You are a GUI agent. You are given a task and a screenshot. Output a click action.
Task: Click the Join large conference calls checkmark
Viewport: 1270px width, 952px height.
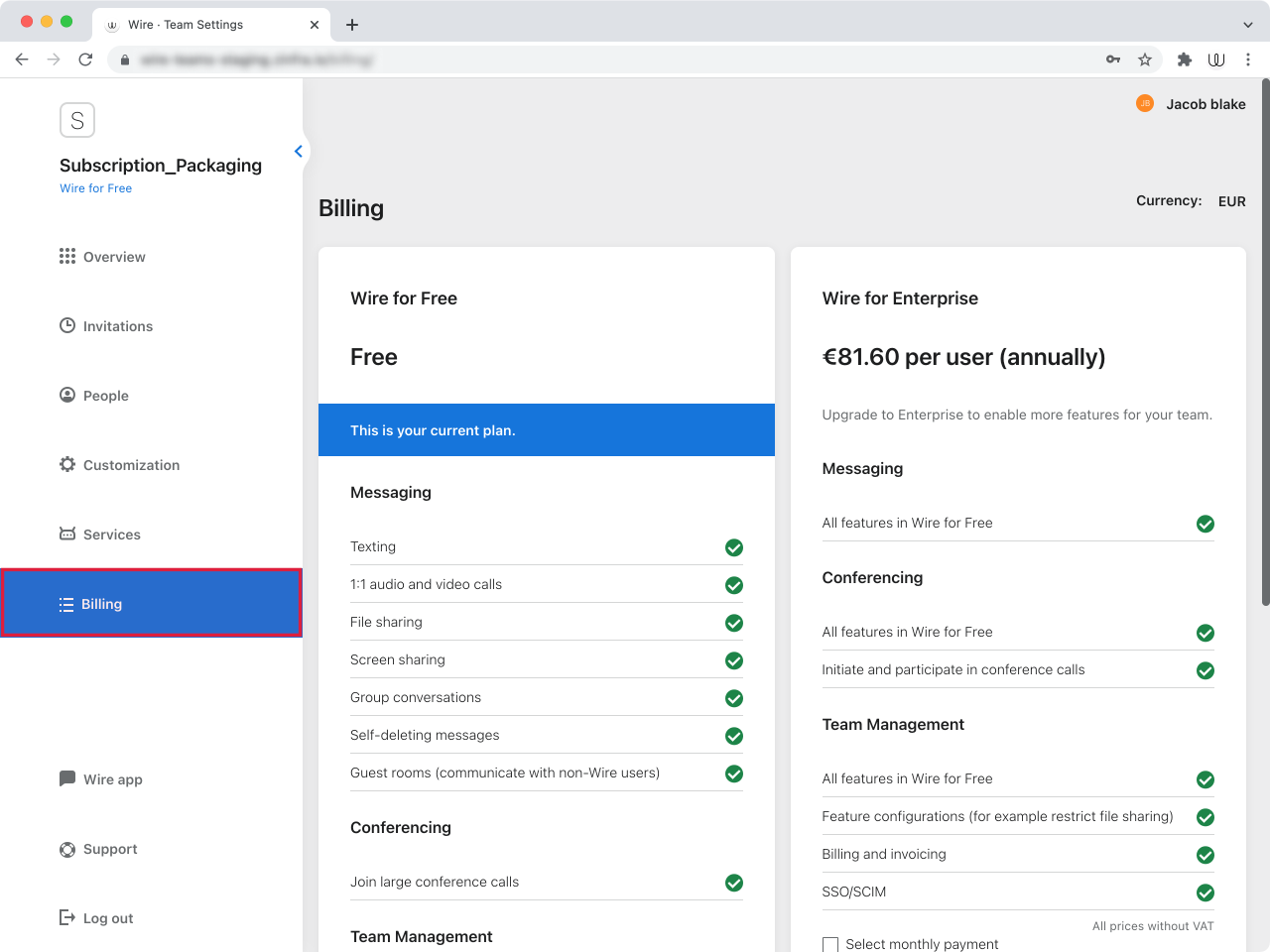coord(734,883)
